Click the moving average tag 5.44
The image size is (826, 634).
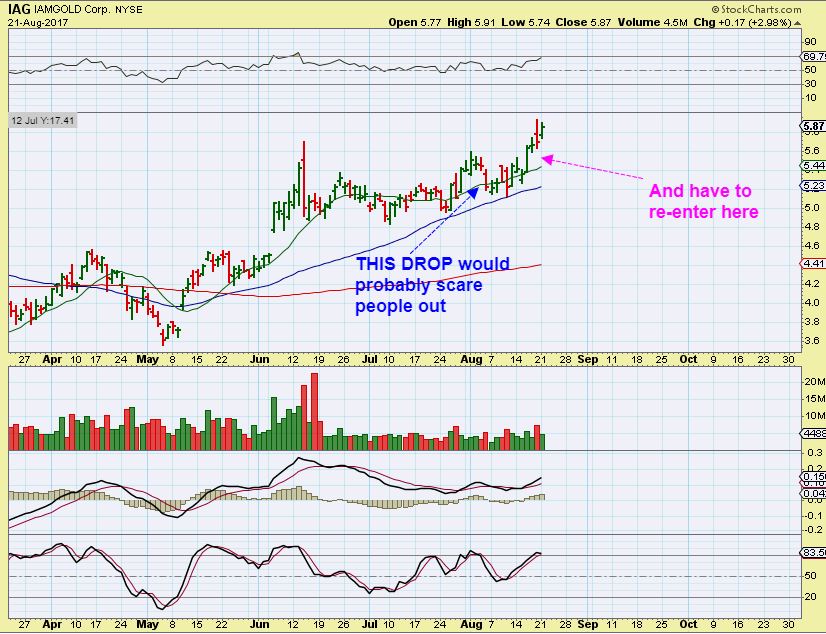point(813,165)
